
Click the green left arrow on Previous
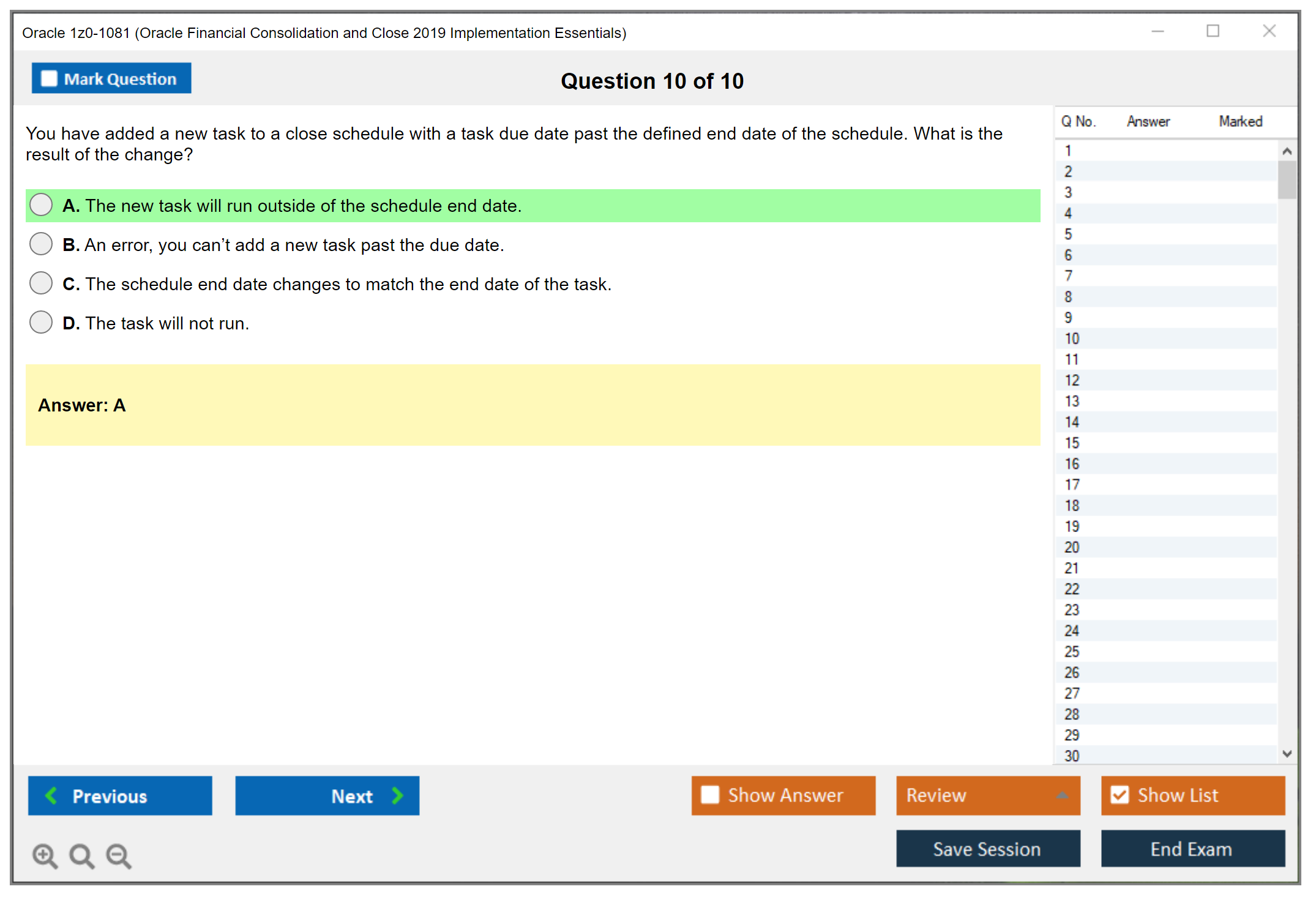pos(51,795)
